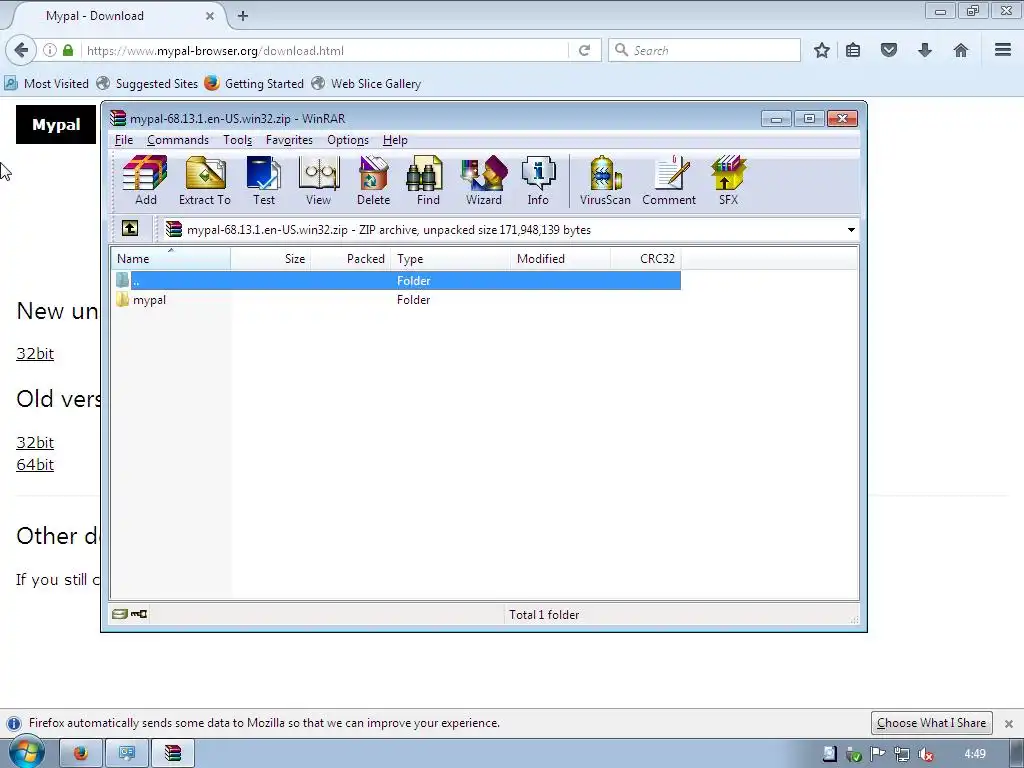Sort by the Modified column header
This screenshot has height=768, width=1024.
[x=560, y=259]
